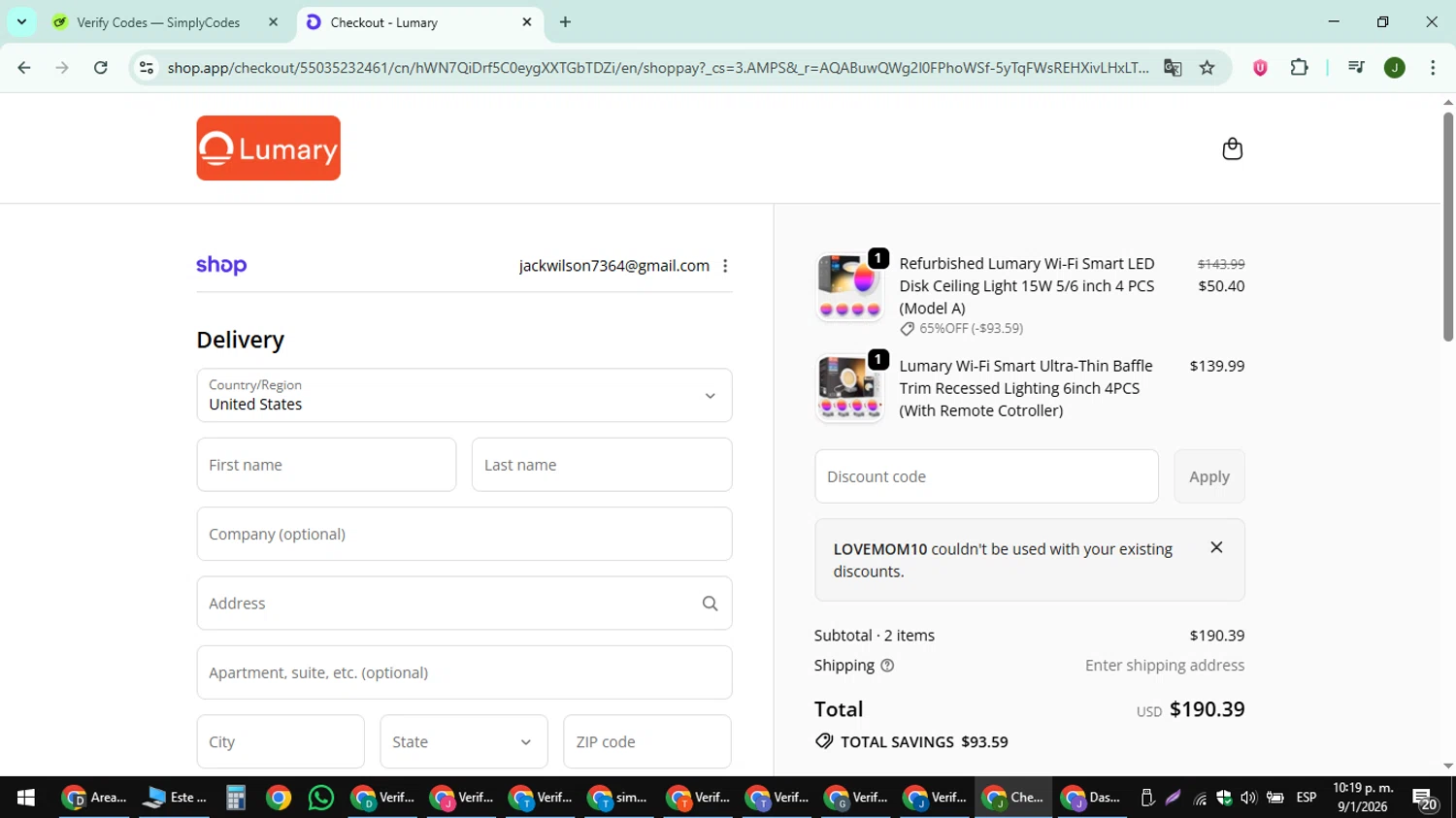This screenshot has height=818, width=1456.
Task: Click shipping info question mark icon
Action: [887, 666]
